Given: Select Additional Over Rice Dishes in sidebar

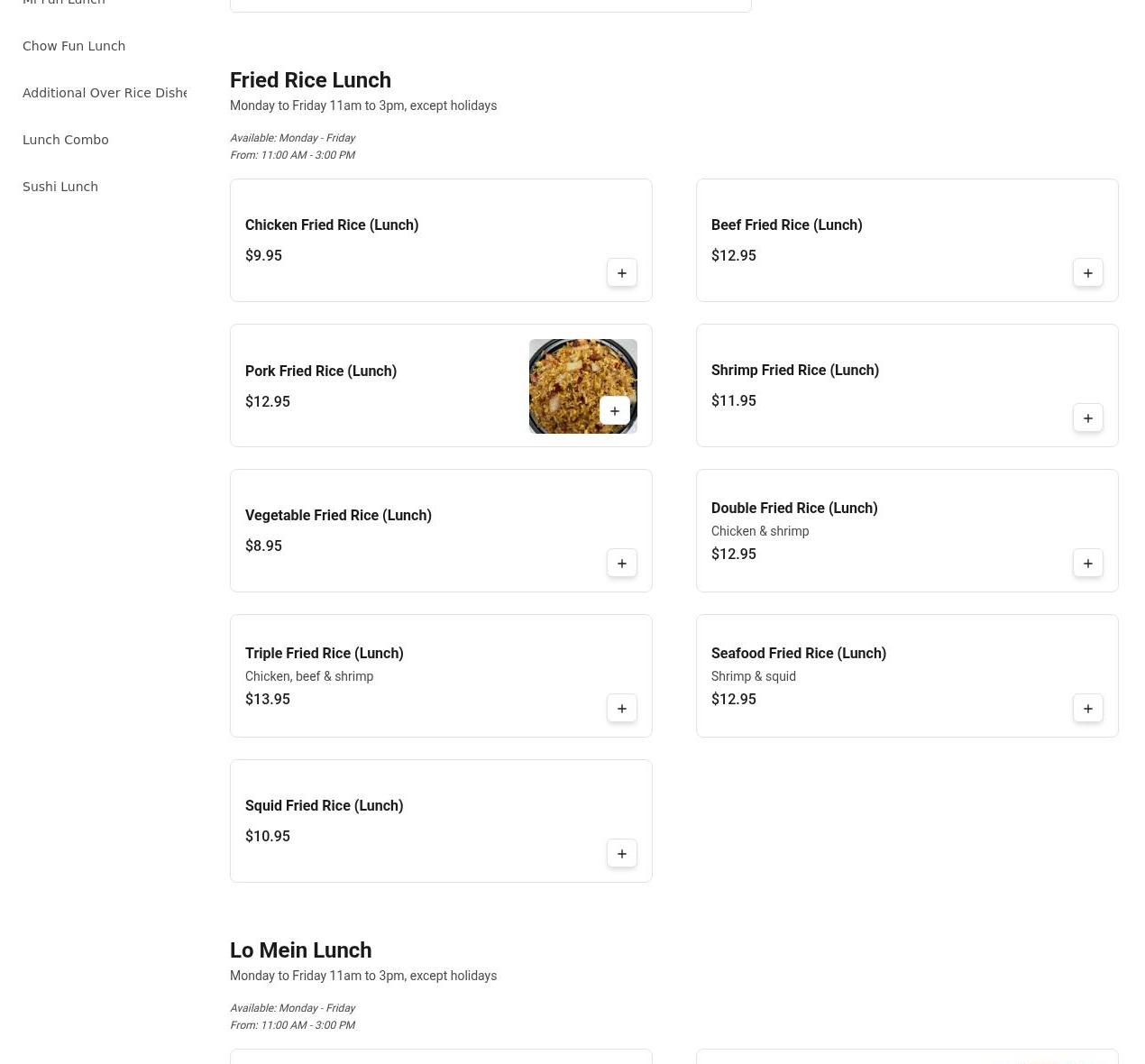Looking at the screenshot, I should click(x=105, y=93).
